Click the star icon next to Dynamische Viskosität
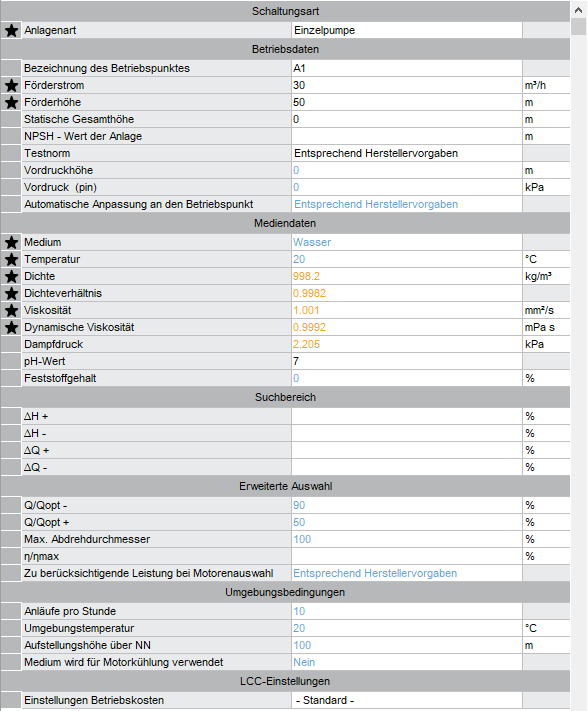Screen dimensions: 588x711 coord(11,327)
